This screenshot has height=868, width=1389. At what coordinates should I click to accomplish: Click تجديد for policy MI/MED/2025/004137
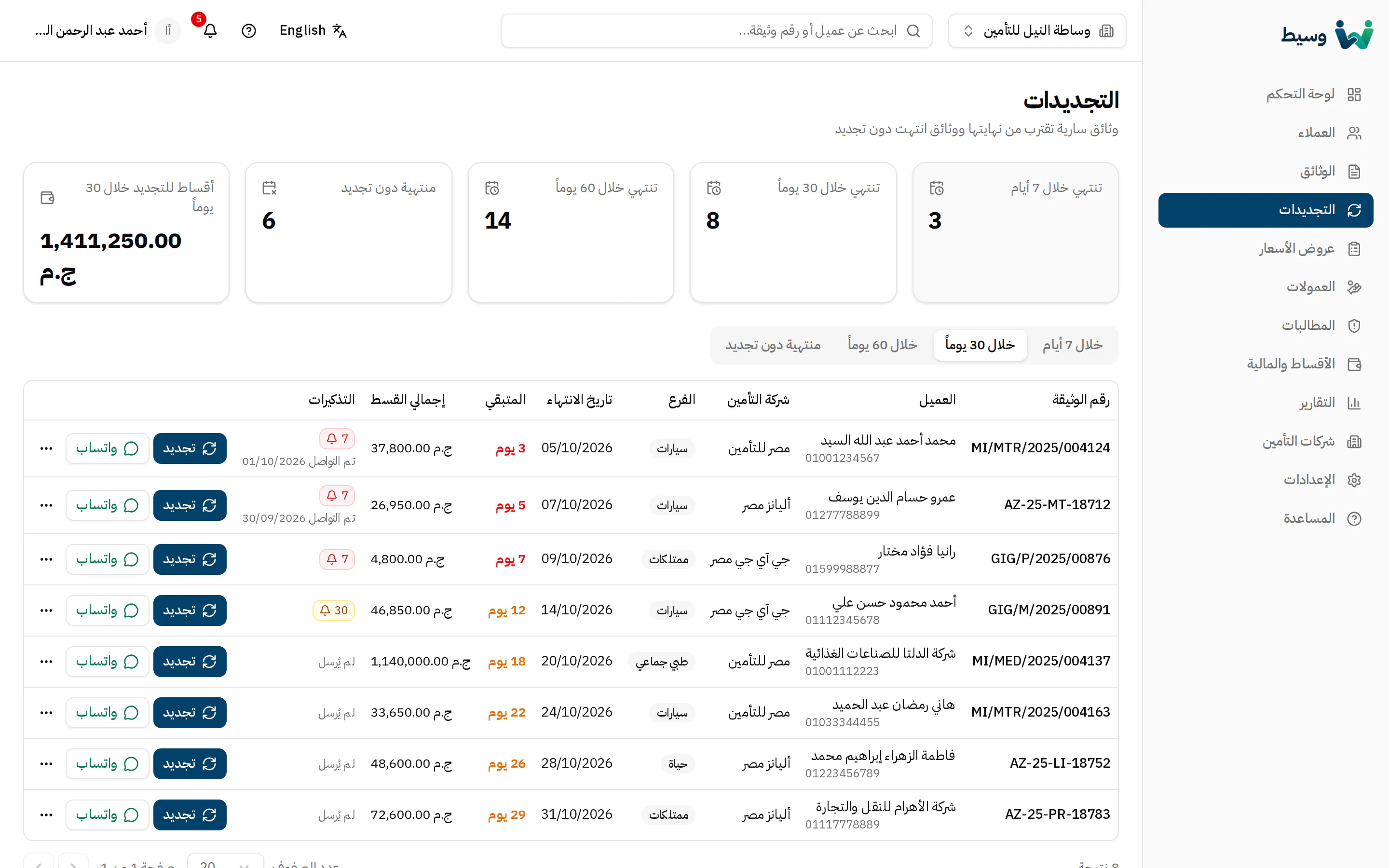[x=190, y=661]
